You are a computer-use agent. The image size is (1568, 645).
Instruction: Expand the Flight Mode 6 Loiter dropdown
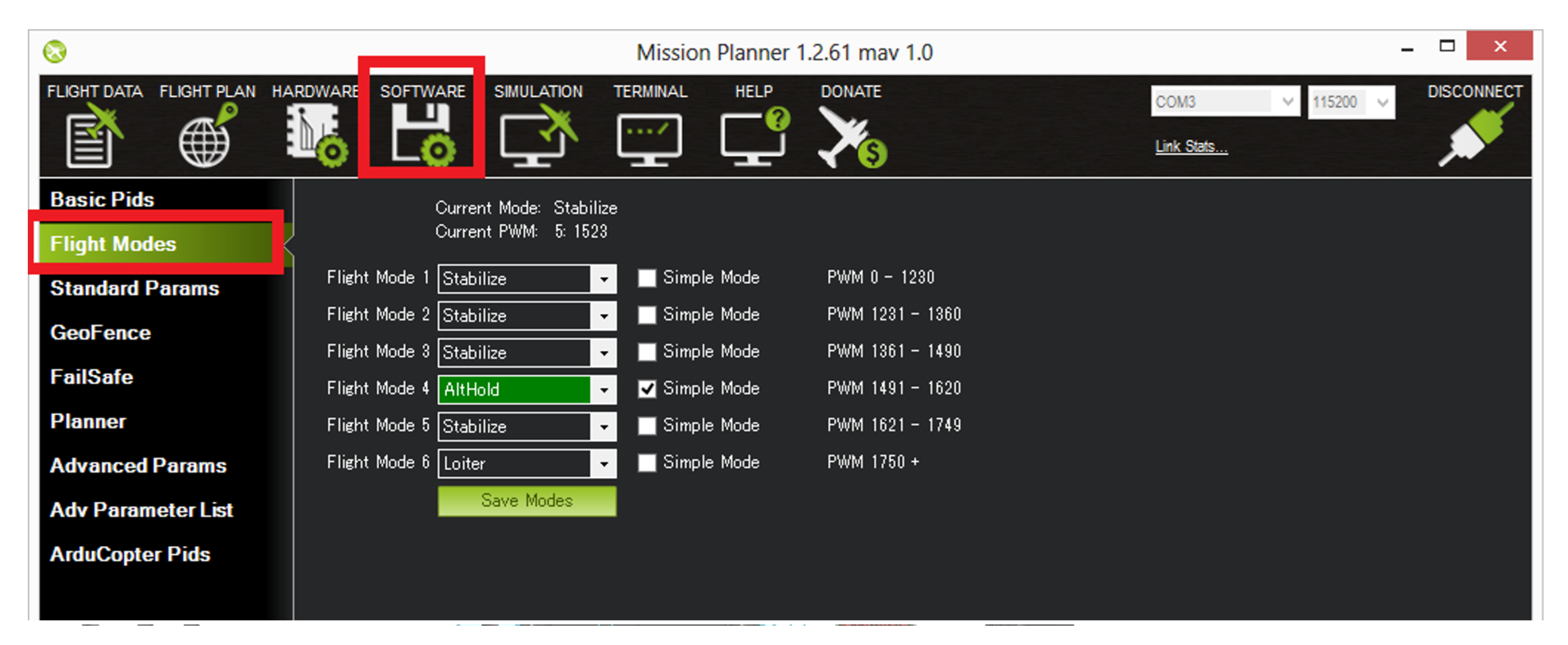[x=603, y=464]
